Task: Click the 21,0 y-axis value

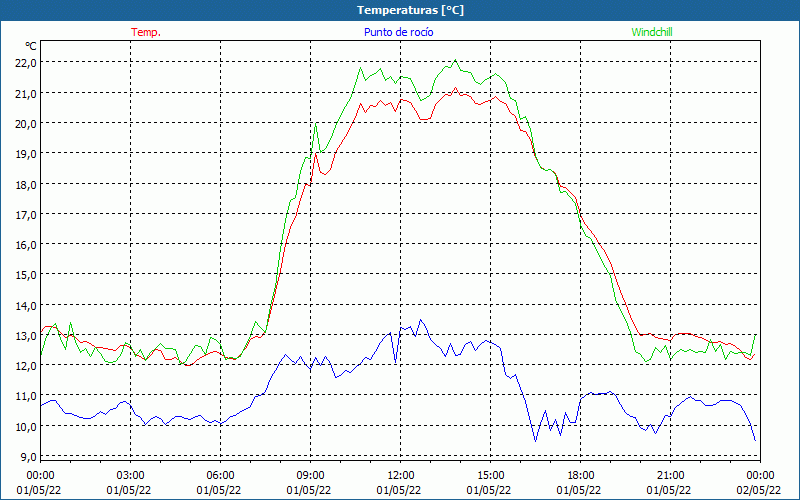Action: [27, 93]
